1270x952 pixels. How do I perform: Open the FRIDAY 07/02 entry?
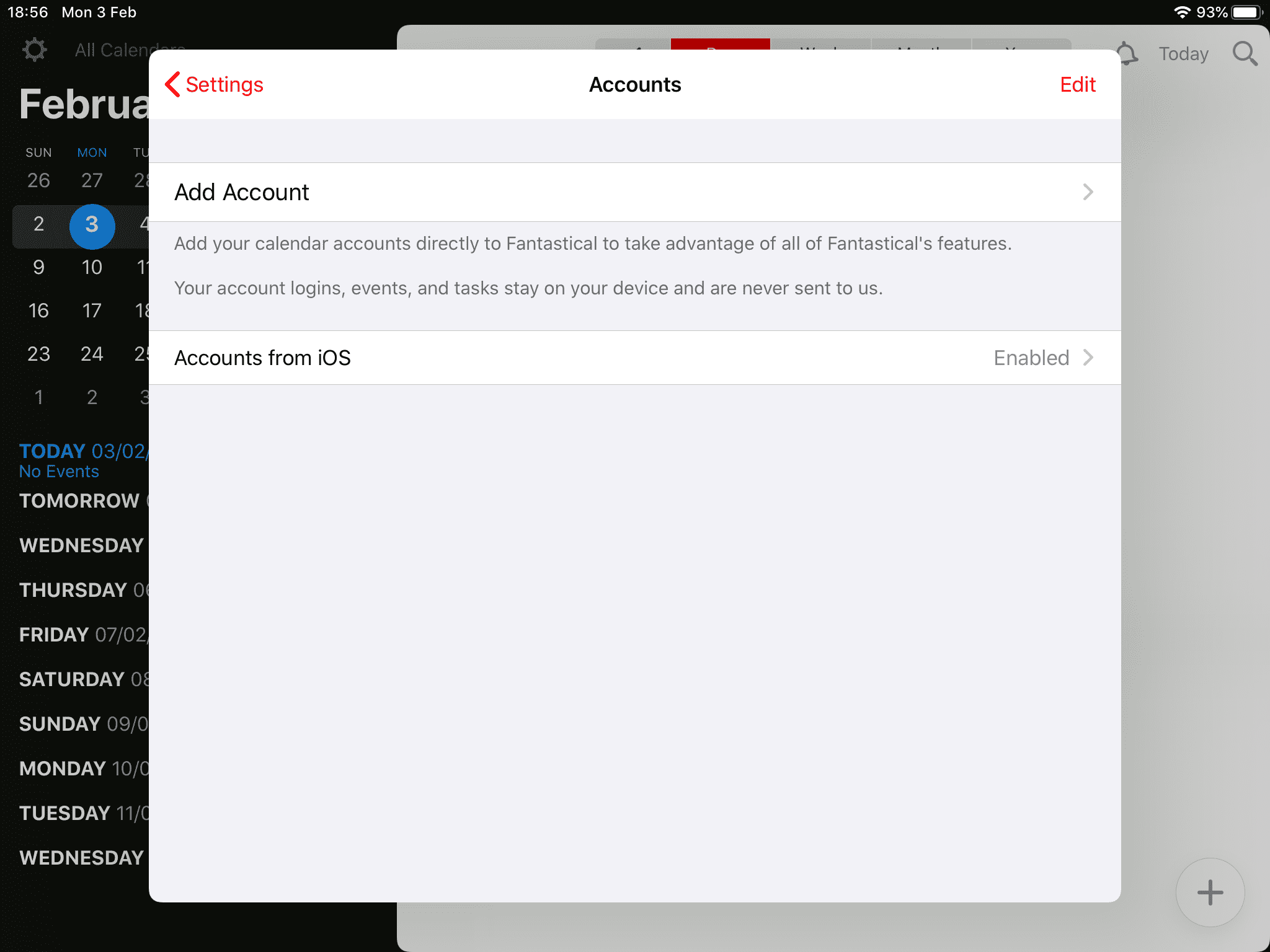(84, 635)
